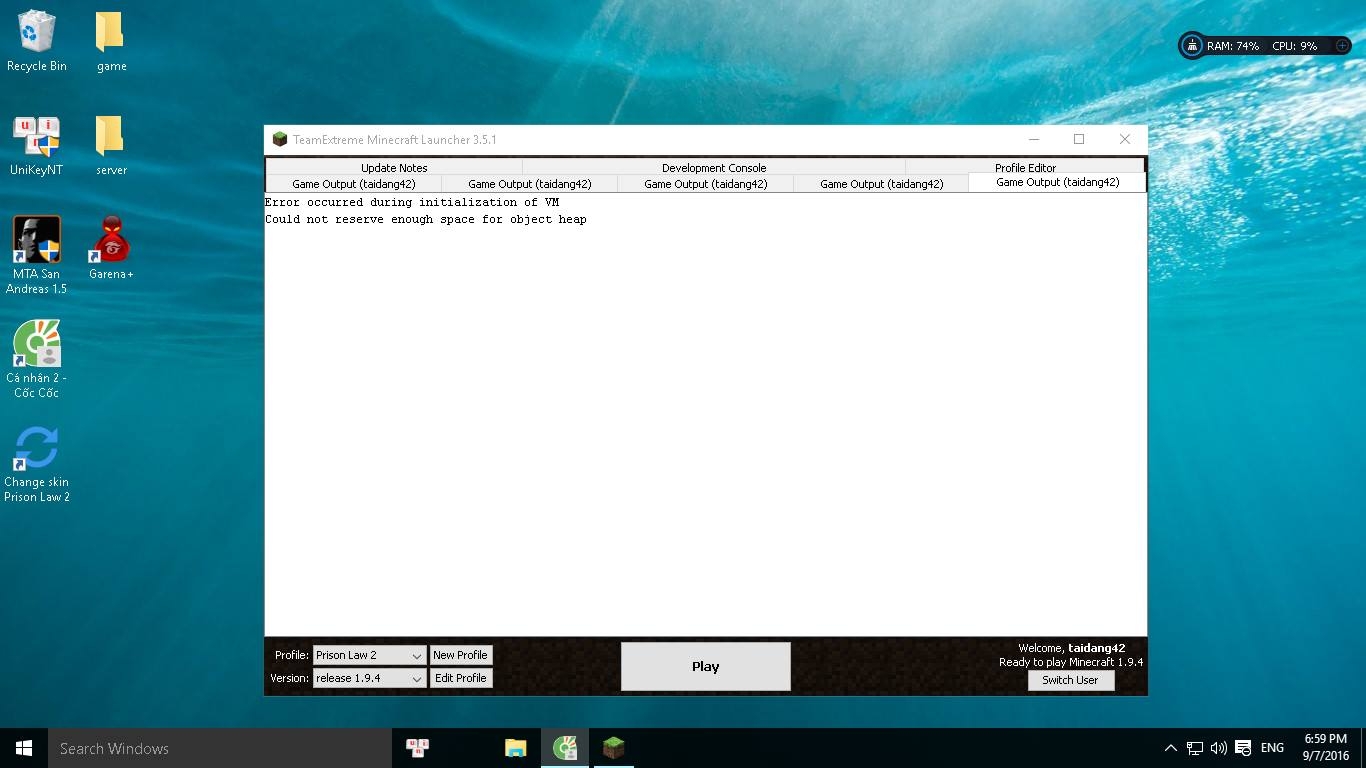Image resolution: width=1366 pixels, height=768 pixels.
Task: Open File Explorer from the taskbar
Action: (x=515, y=748)
